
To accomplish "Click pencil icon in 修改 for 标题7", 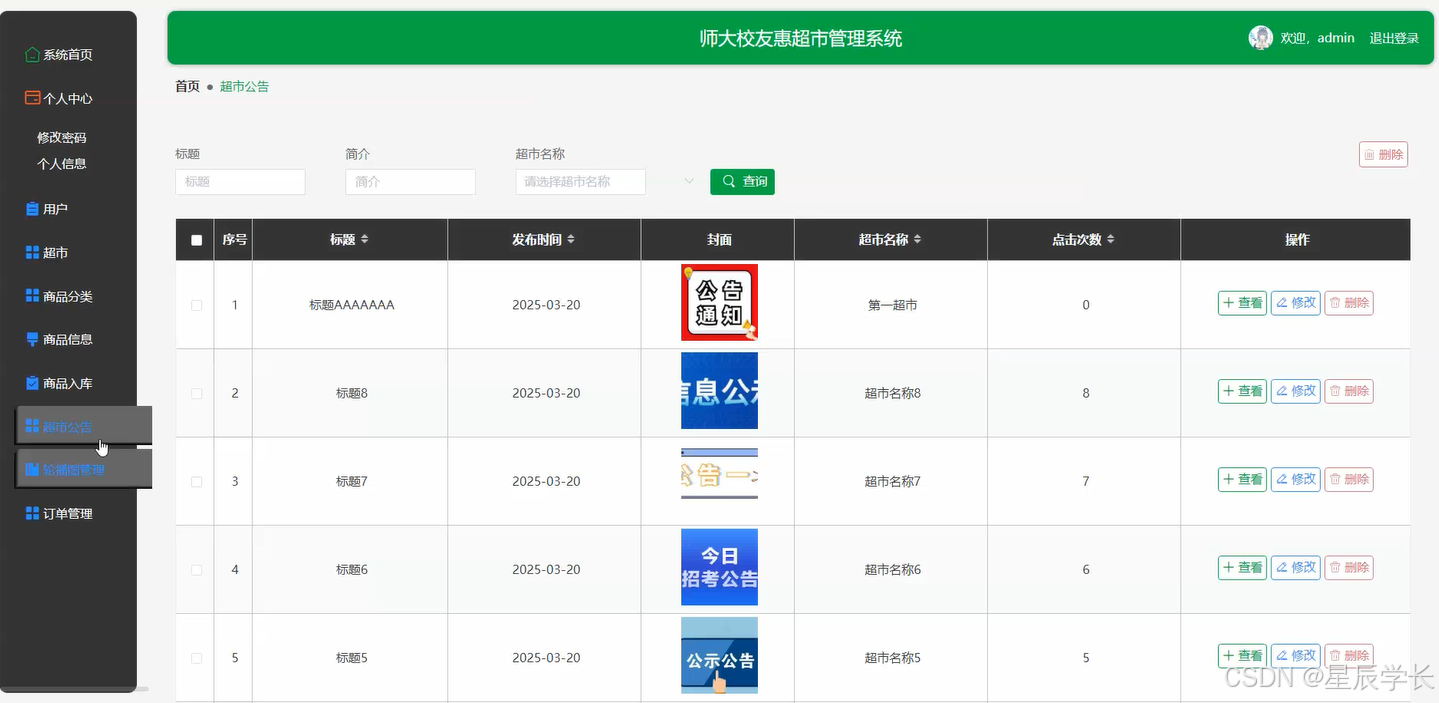I will click(1282, 479).
